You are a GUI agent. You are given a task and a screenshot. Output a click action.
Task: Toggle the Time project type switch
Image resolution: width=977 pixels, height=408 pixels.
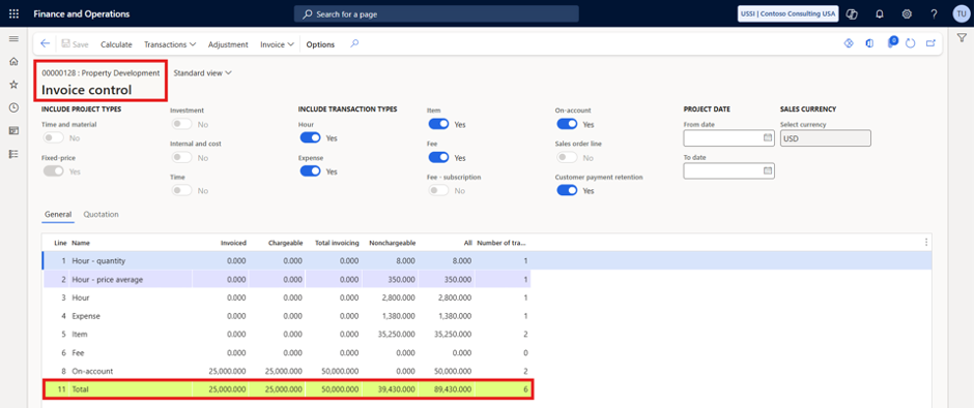pos(182,191)
